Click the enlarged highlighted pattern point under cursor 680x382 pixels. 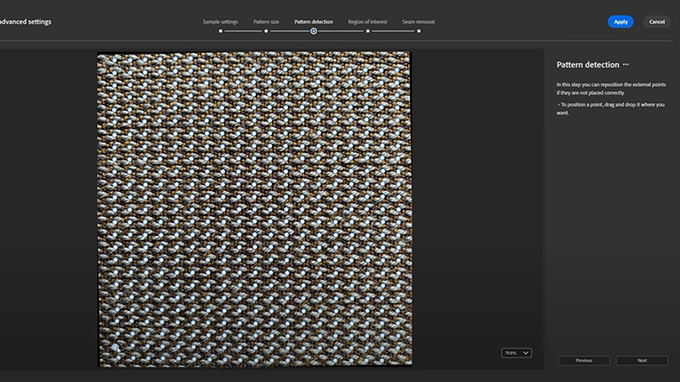coord(115,347)
